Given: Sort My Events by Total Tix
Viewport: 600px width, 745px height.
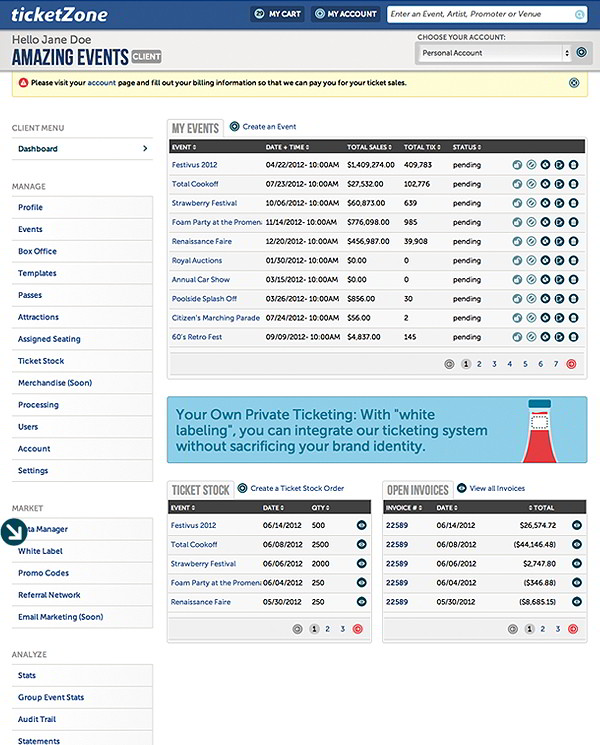Looking at the screenshot, I should point(422,147).
